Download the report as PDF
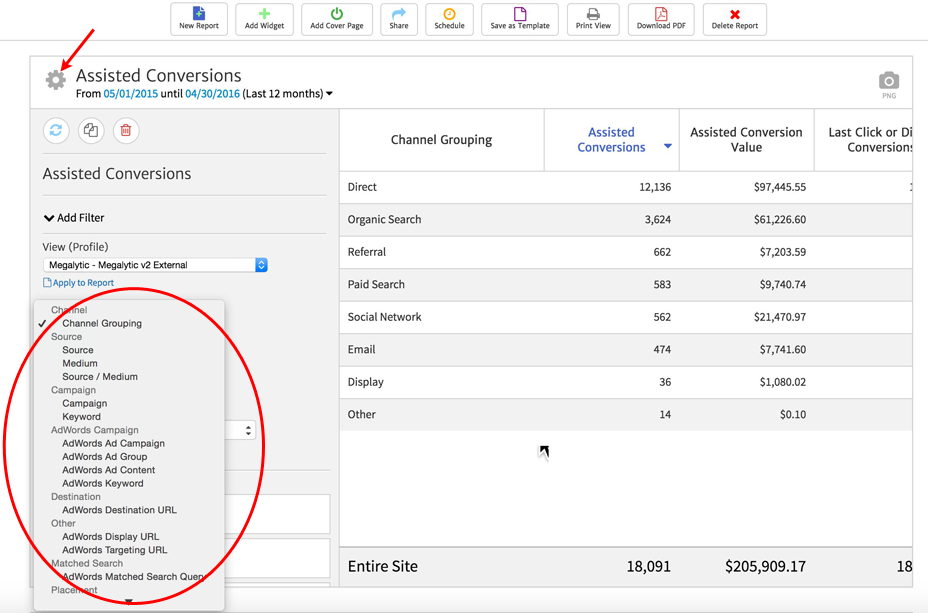This screenshot has width=928, height=613. coord(661,18)
